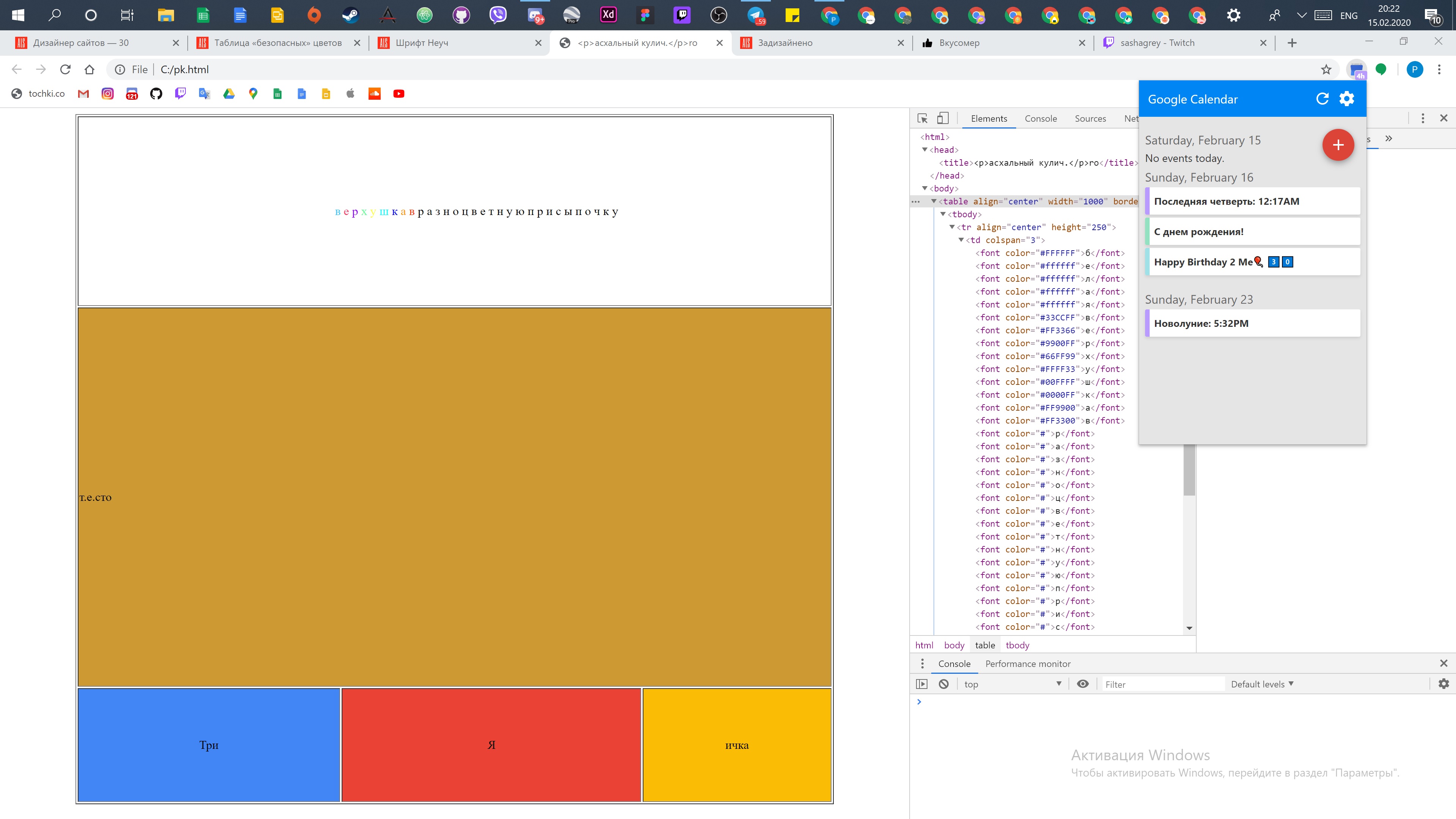Screen dimensions: 1456x819
Task: Open Google Calendar settings gear
Action: click(x=1347, y=99)
